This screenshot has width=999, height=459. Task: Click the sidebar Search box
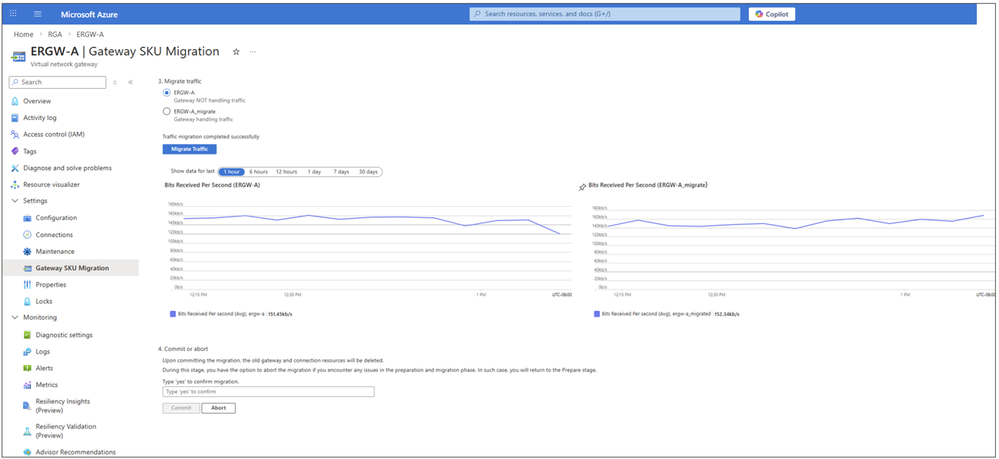coord(57,82)
